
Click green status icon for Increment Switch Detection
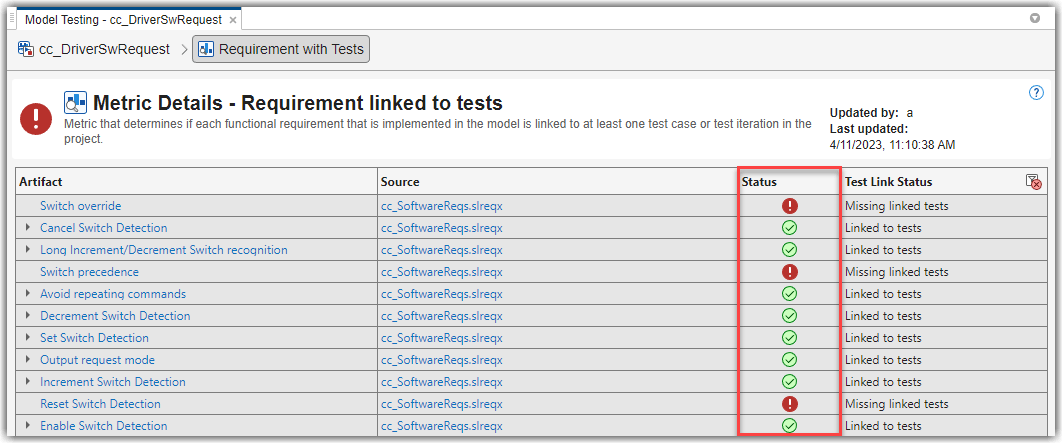(x=789, y=382)
